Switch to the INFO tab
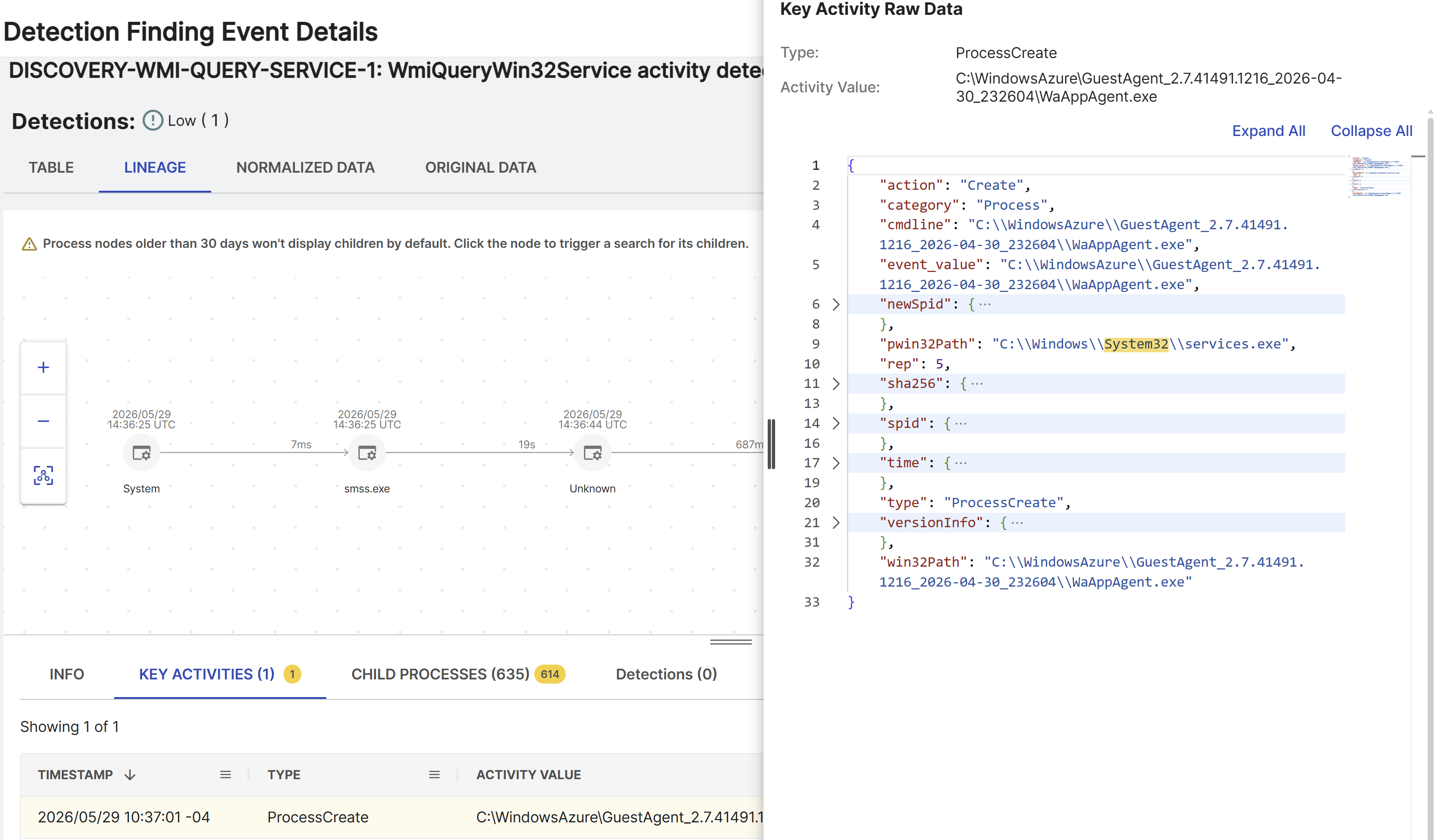 [67, 674]
